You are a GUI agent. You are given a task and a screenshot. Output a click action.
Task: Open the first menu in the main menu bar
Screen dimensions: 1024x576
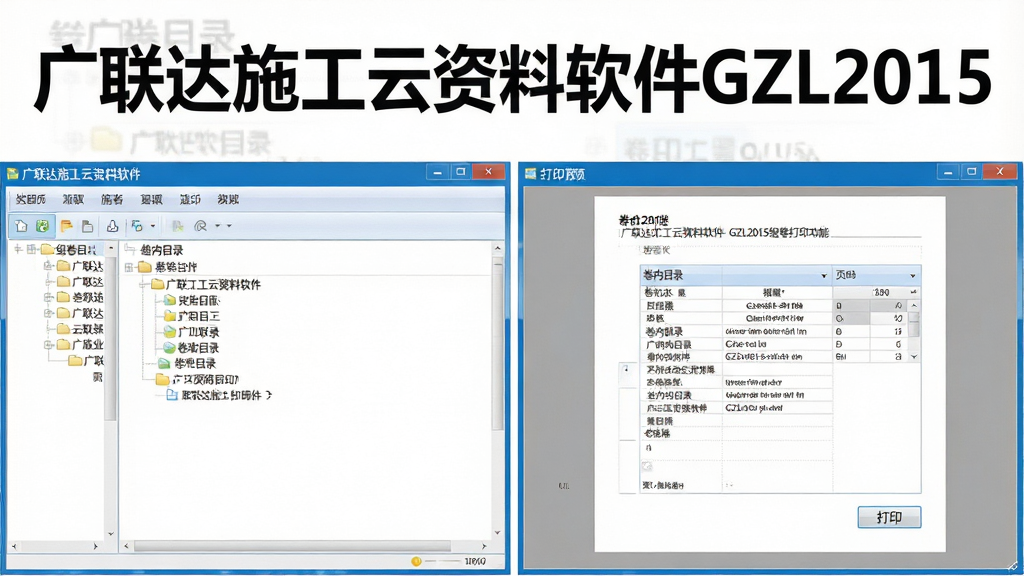(x=31, y=199)
